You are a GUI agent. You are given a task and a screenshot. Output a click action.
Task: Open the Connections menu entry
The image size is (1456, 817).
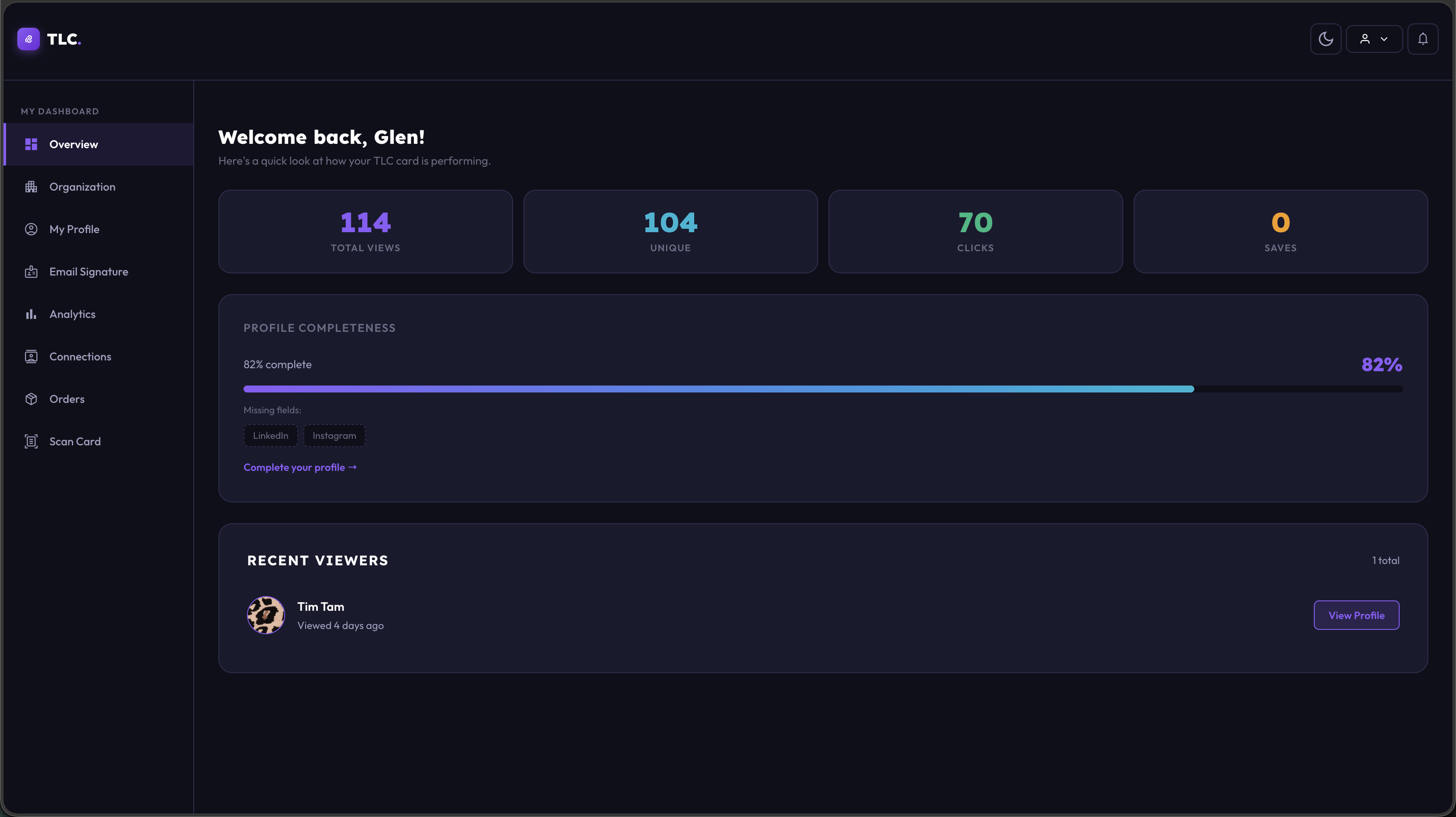click(x=98, y=357)
